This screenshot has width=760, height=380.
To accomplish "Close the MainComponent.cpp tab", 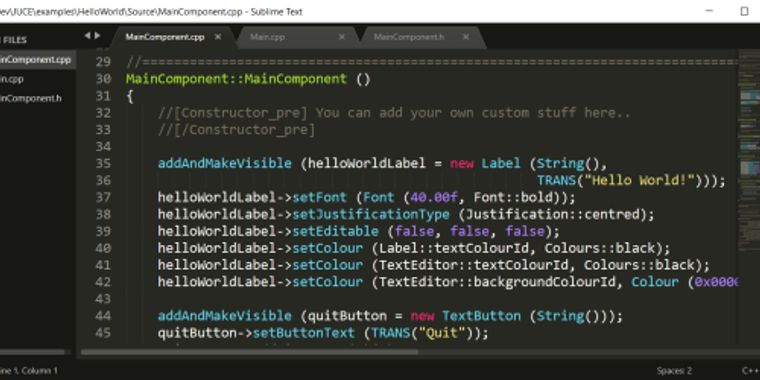I will point(218,37).
